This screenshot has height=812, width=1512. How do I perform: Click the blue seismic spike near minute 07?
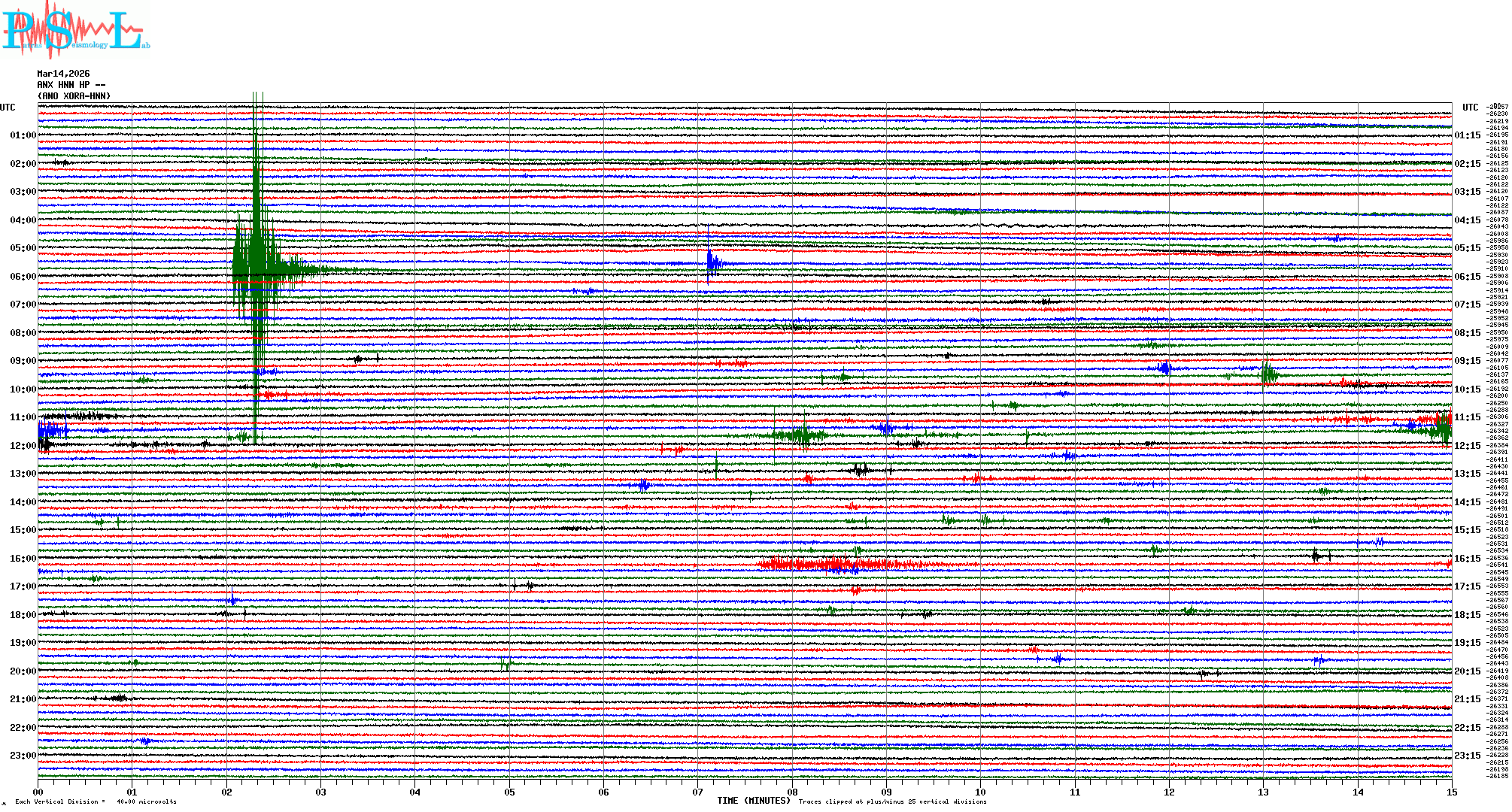coord(712,262)
